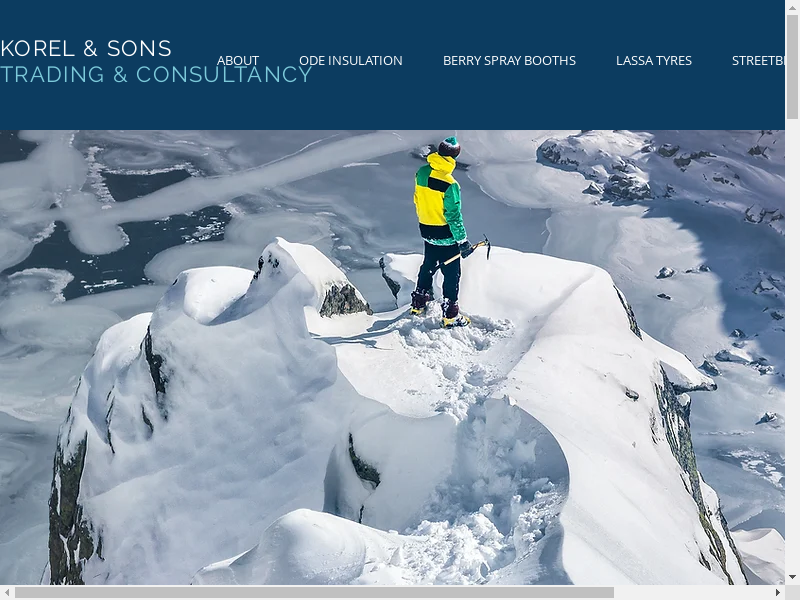
Task: Open the ABOUT page
Action: pos(238,61)
